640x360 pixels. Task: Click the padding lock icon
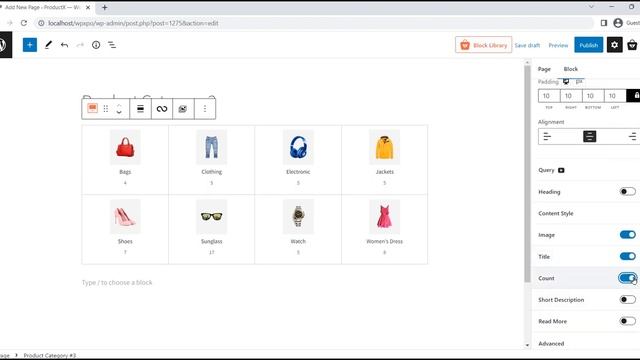[x=635, y=96]
